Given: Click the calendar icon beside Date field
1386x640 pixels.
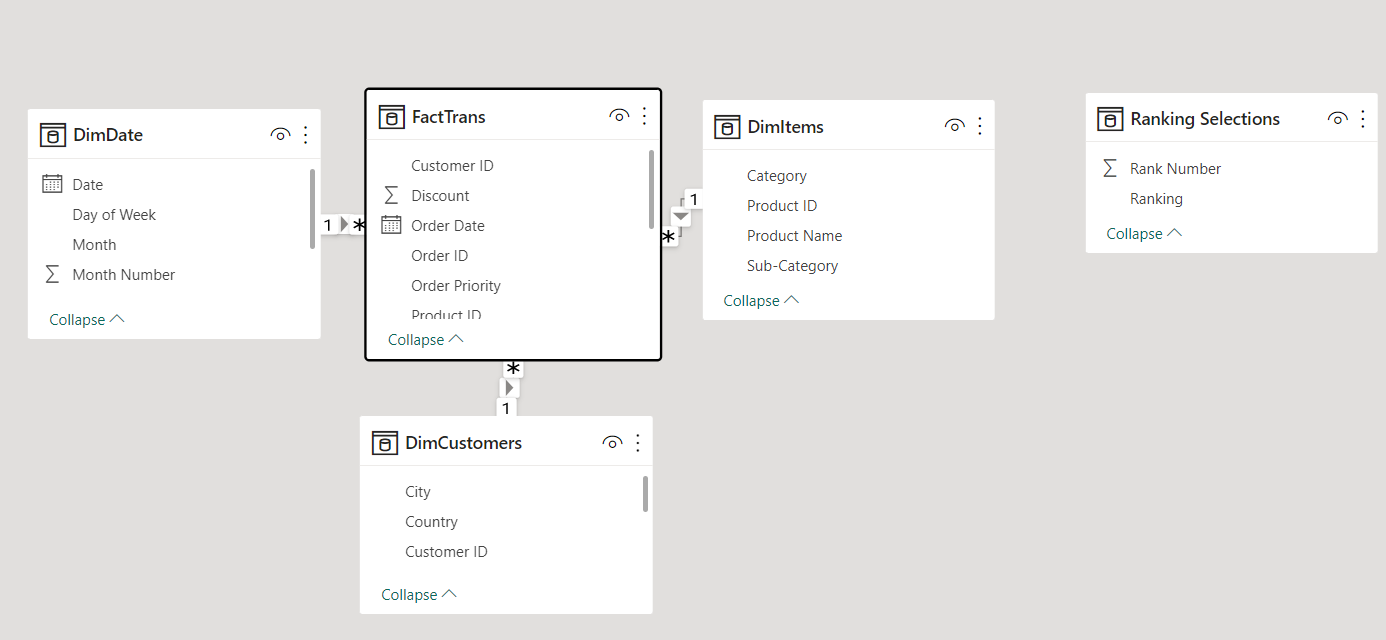Looking at the screenshot, I should [52, 184].
